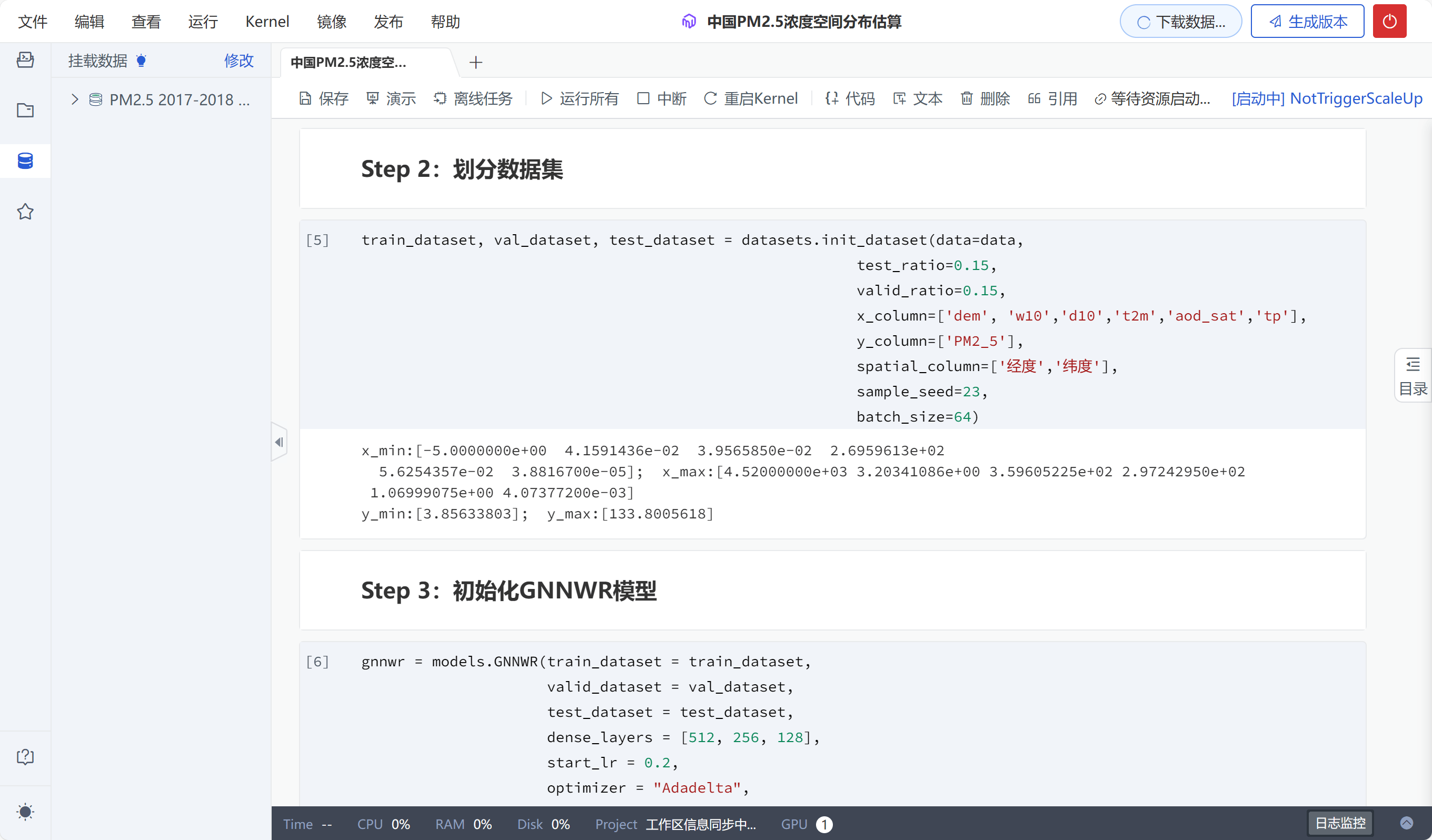Click the 挂载数据 info lightbulb icon
Screen dimensions: 1432x840
point(142,60)
